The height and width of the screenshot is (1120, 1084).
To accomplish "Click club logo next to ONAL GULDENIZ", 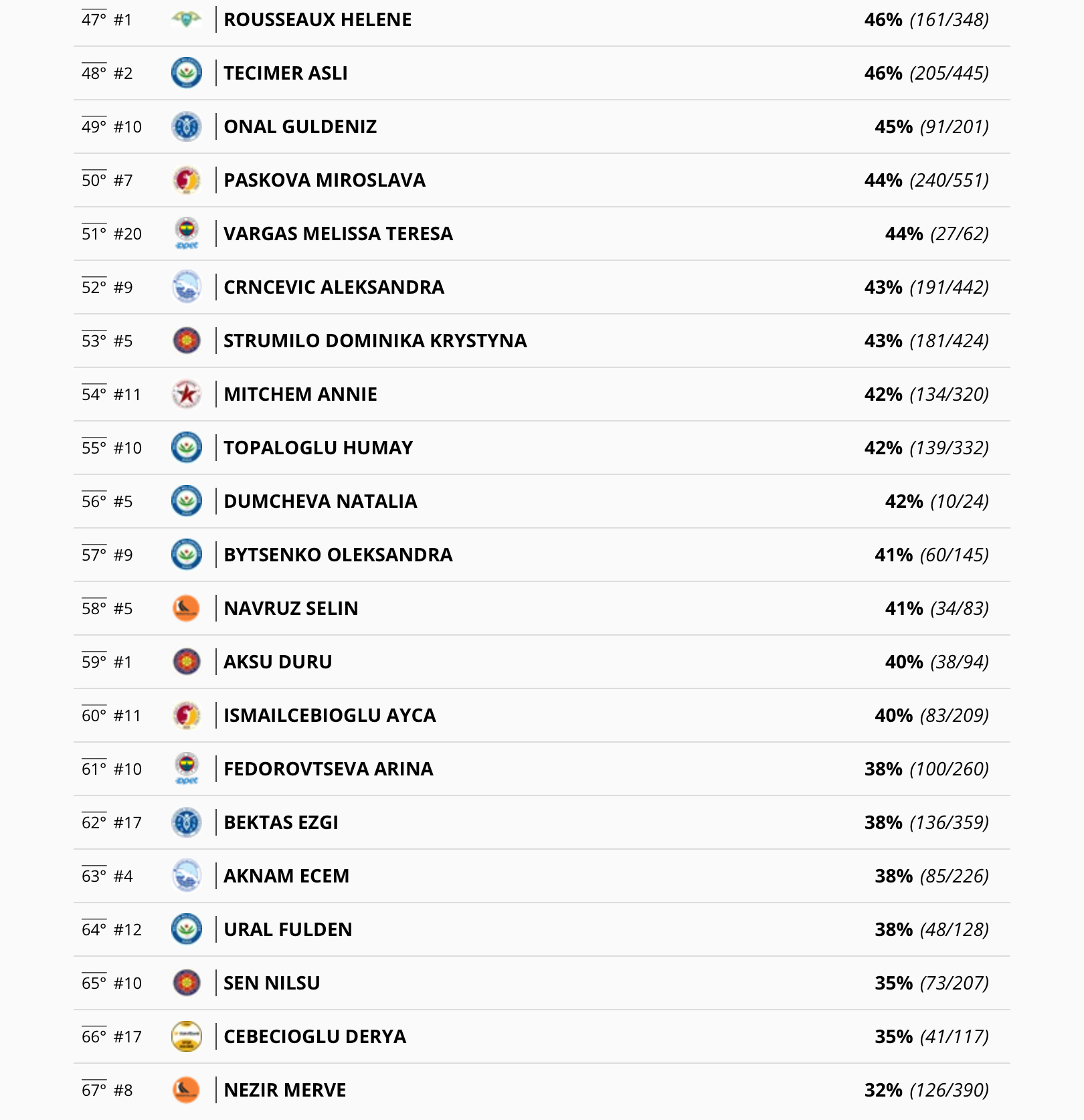I will tap(187, 126).
